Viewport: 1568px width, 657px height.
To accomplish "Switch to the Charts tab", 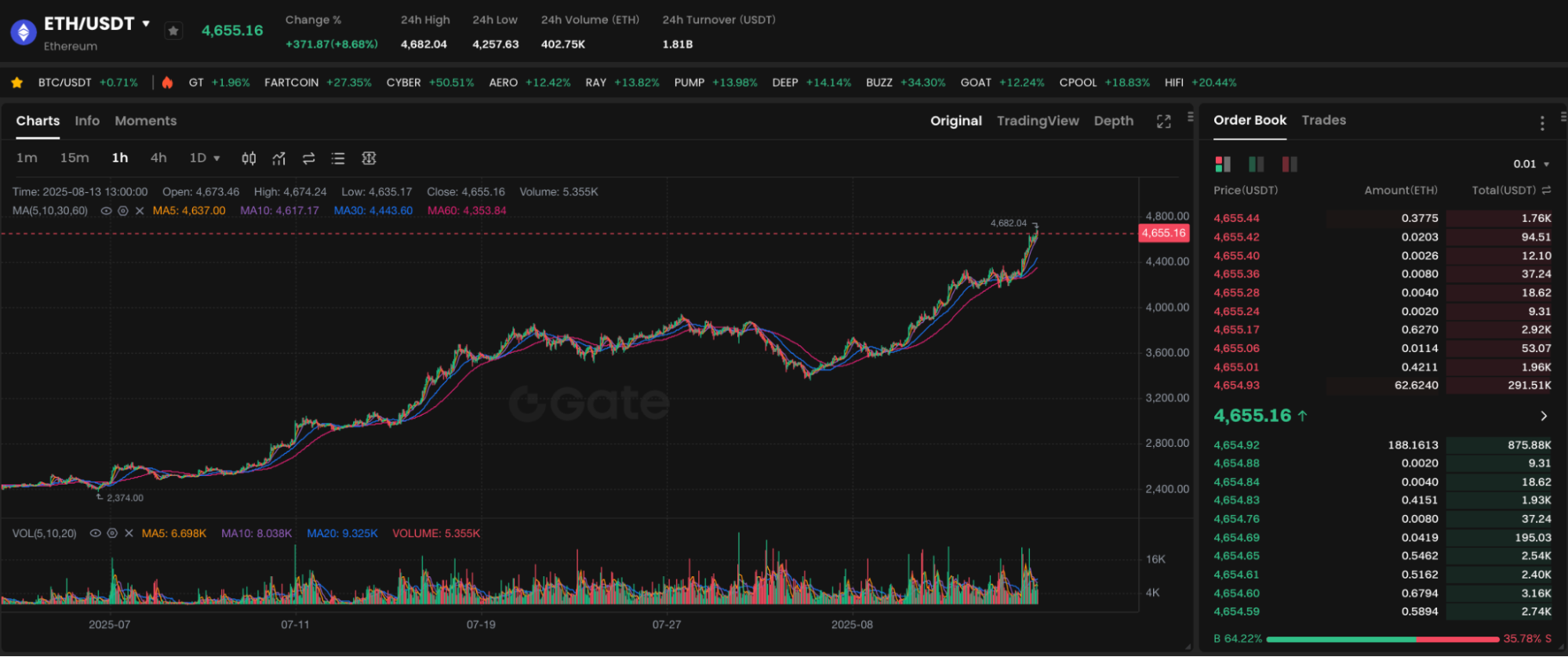I will click(38, 121).
